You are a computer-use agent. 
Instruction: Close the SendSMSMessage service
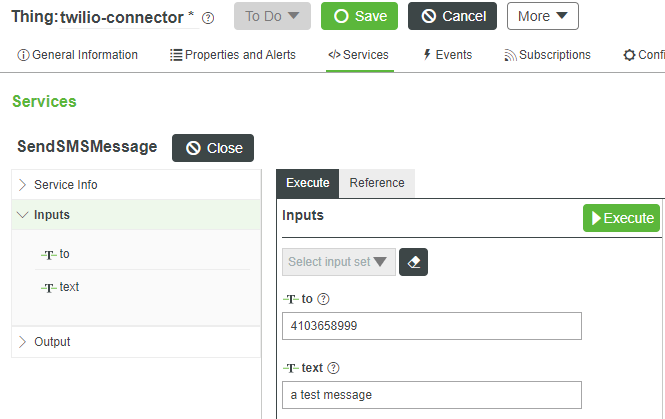(x=213, y=148)
